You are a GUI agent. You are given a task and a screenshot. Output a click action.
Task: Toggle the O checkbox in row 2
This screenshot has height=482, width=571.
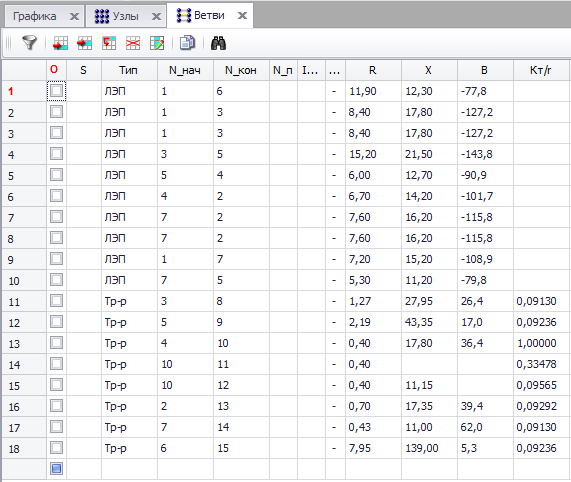click(56, 111)
